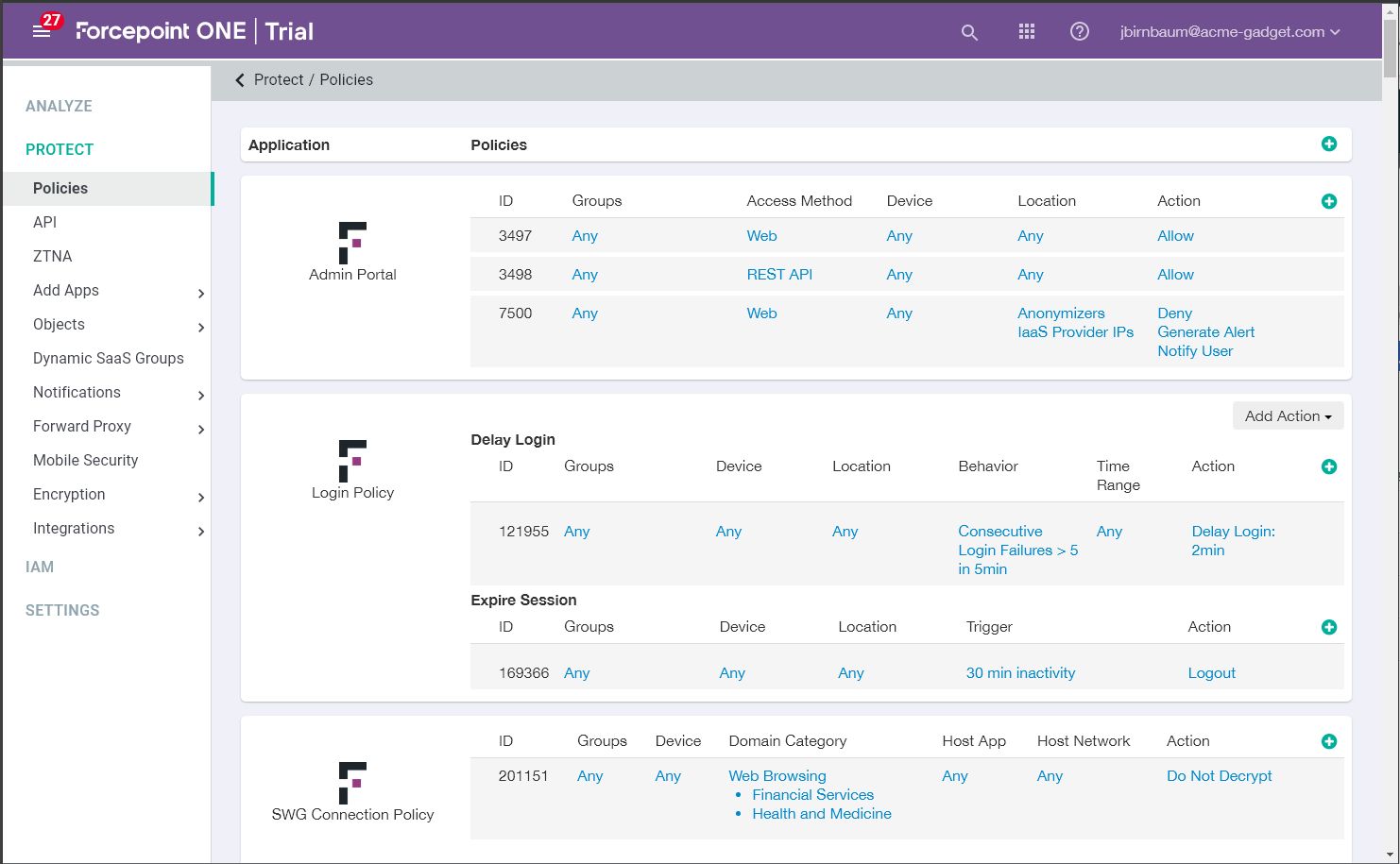Open the Add Action dropdown
This screenshot has width=1400, height=864.
tap(1288, 415)
